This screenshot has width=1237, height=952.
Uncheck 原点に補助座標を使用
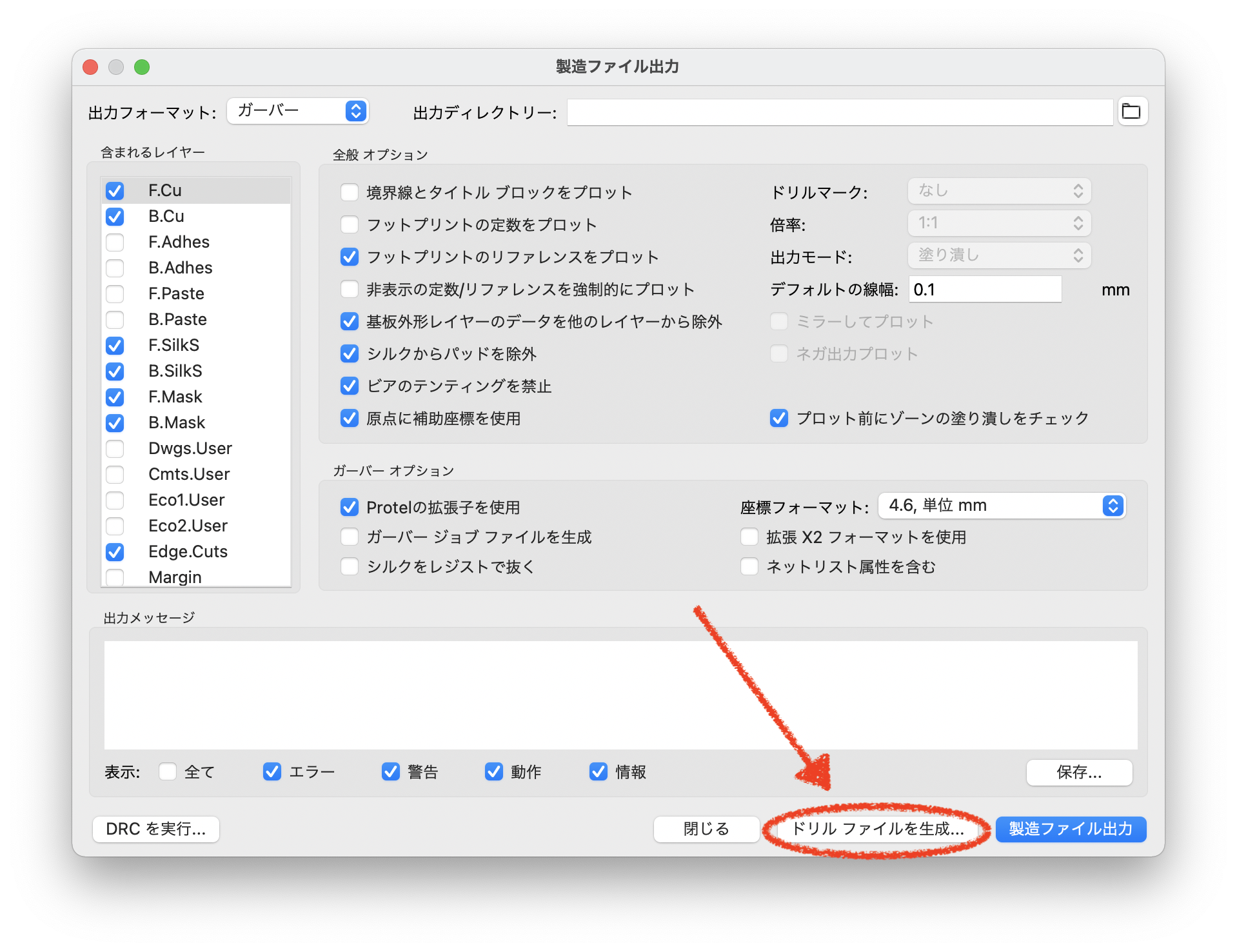pyautogui.click(x=350, y=418)
